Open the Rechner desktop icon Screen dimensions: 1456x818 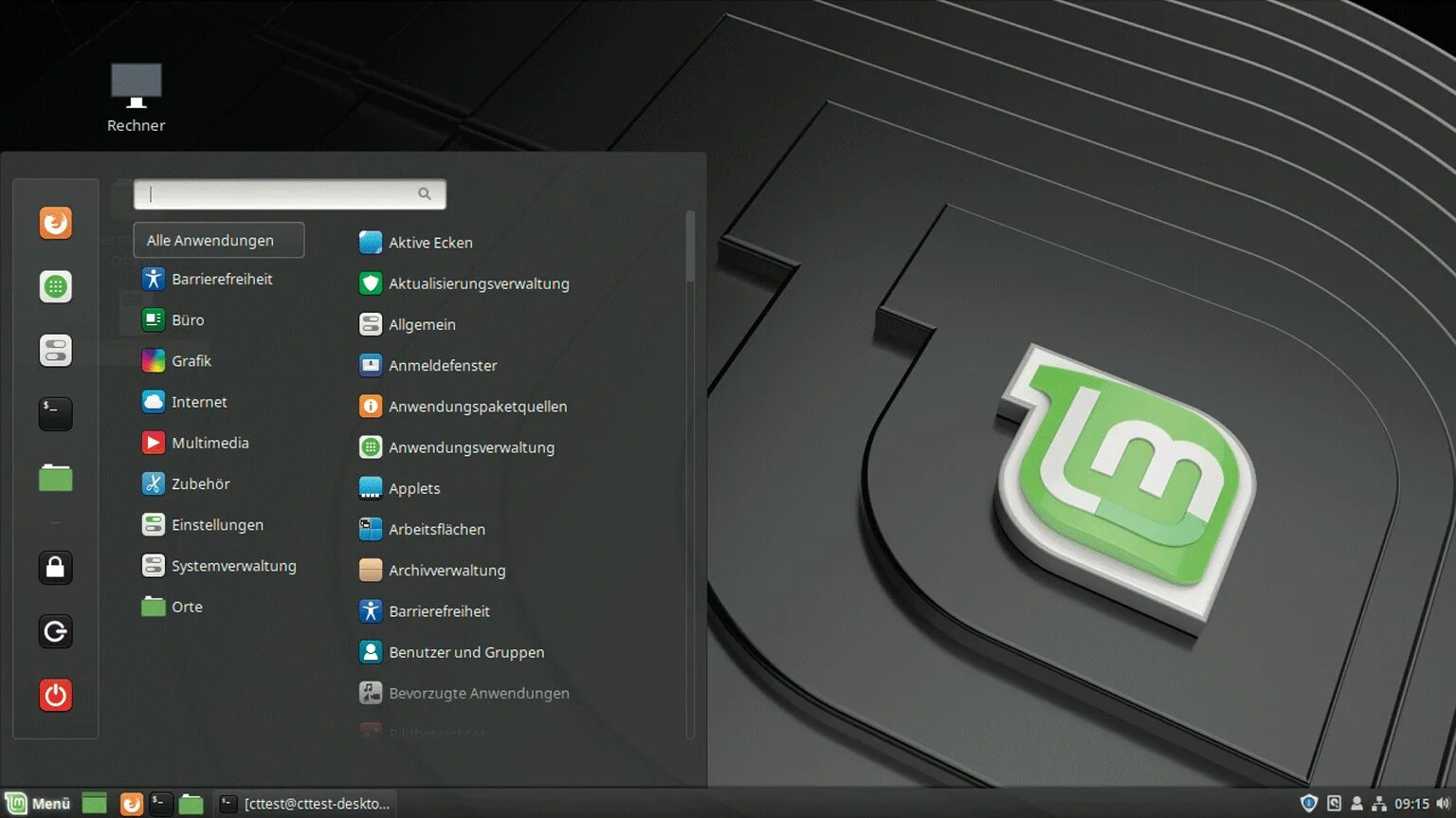[x=136, y=98]
